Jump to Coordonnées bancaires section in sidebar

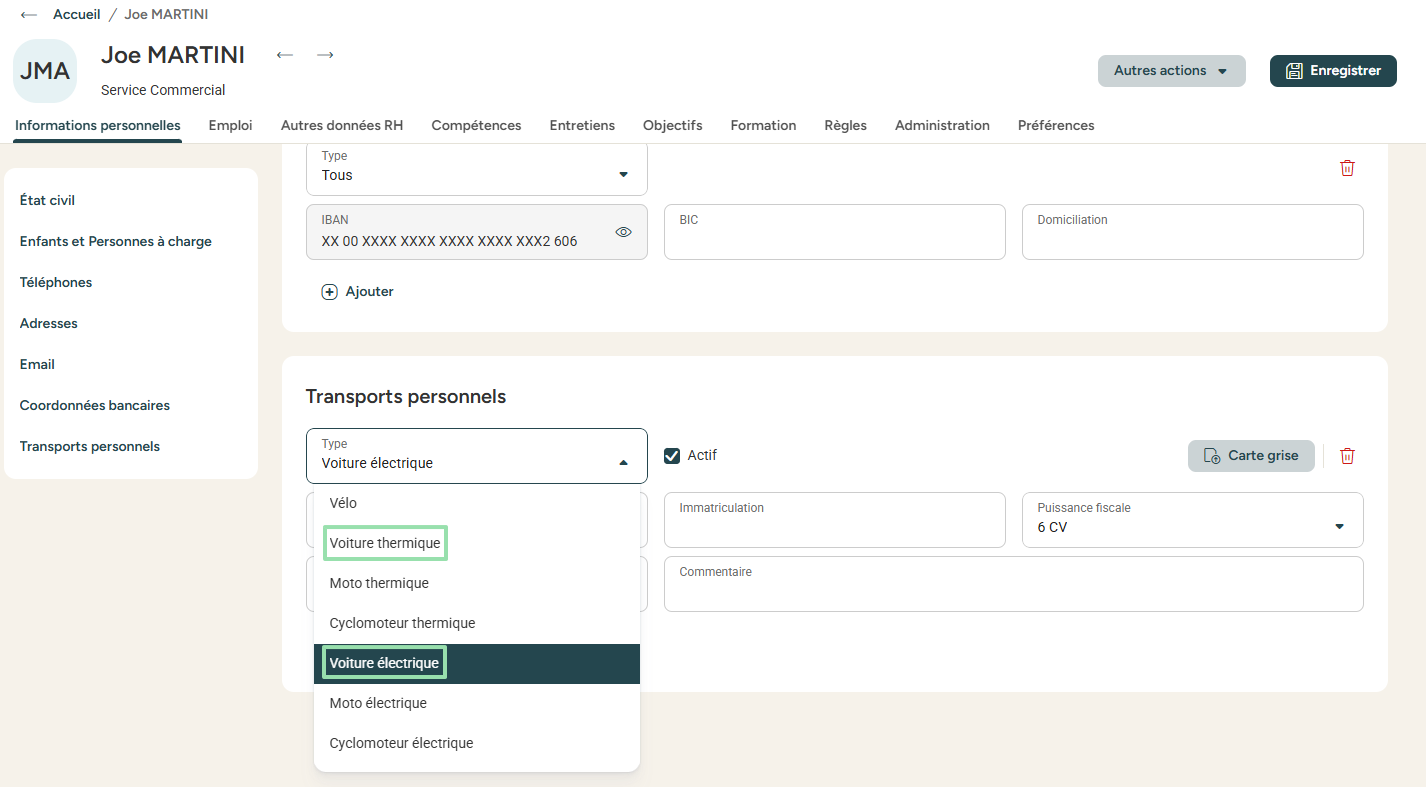(95, 406)
